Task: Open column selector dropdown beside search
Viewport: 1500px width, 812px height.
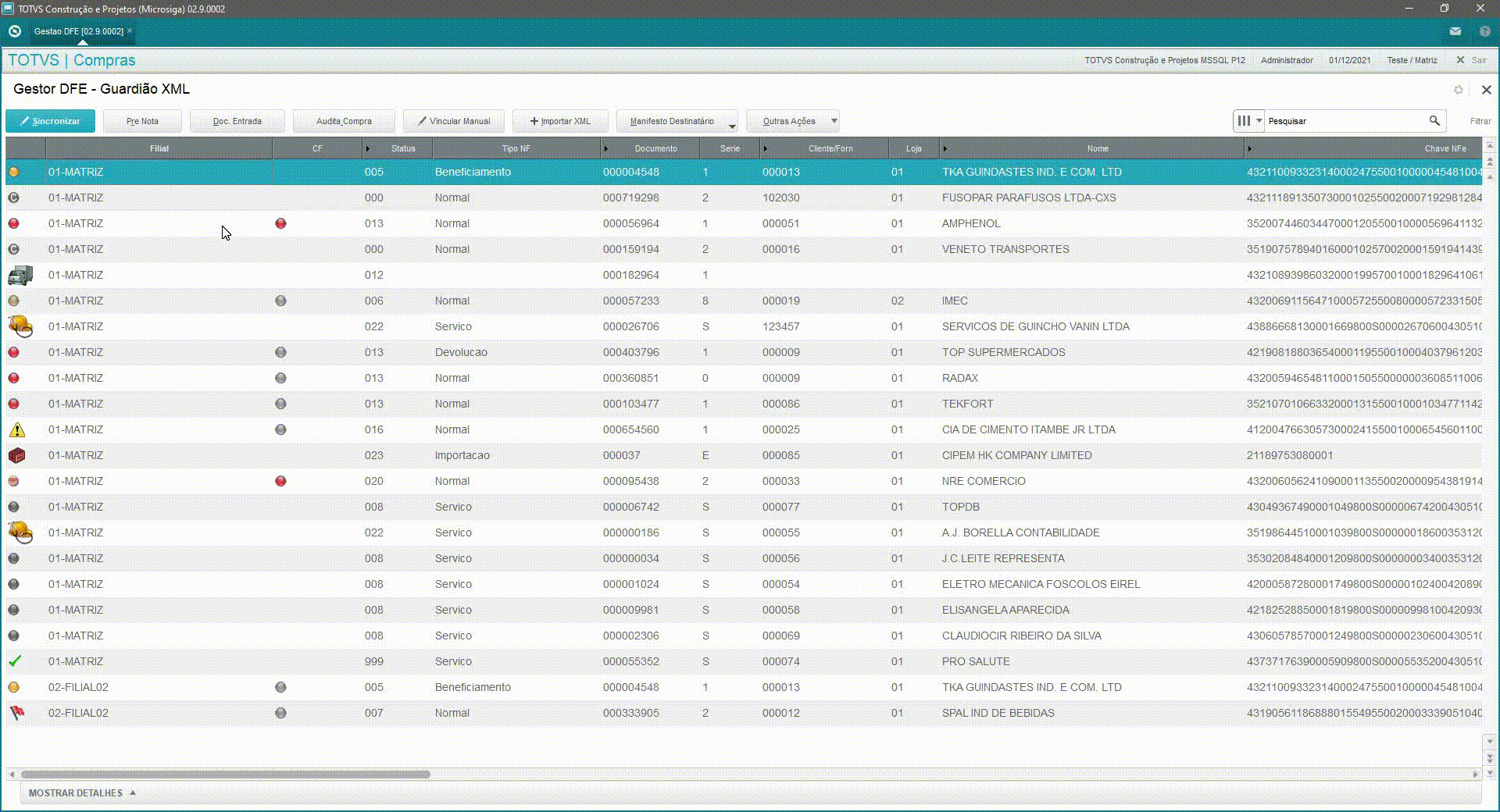Action: click(1248, 121)
